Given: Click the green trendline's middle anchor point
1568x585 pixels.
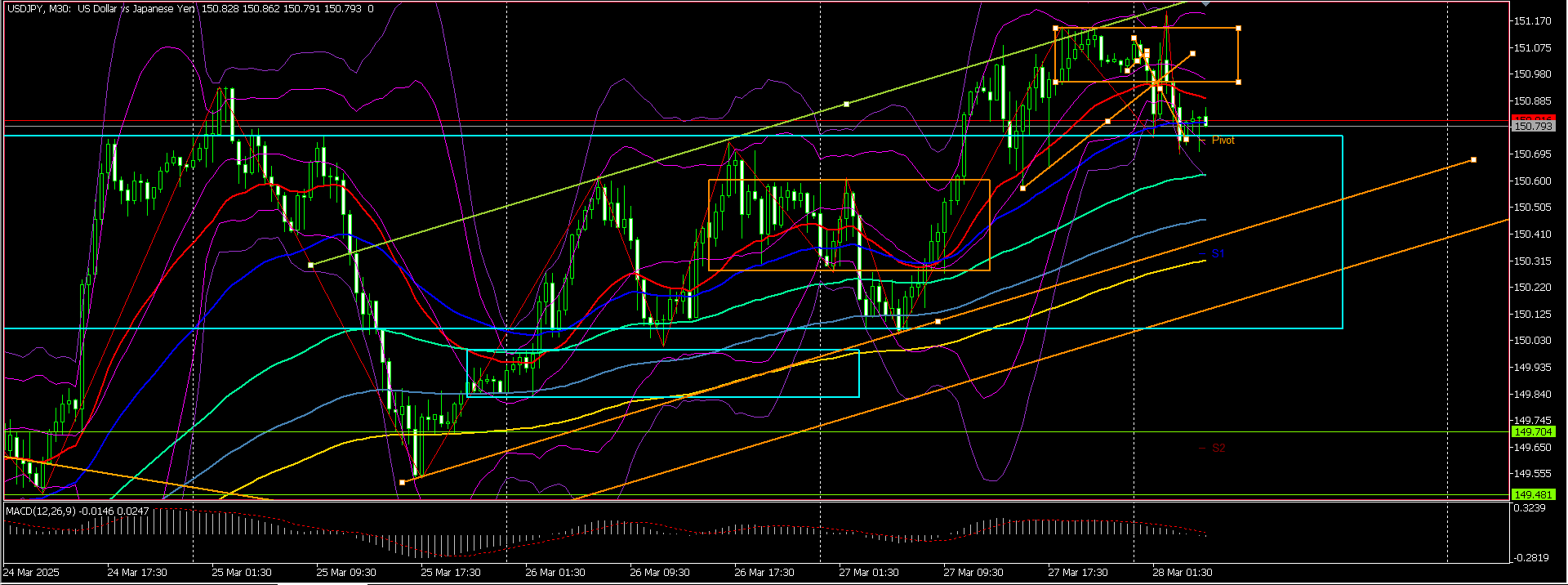Looking at the screenshot, I should pyautogui.click(x=847, y=104).
